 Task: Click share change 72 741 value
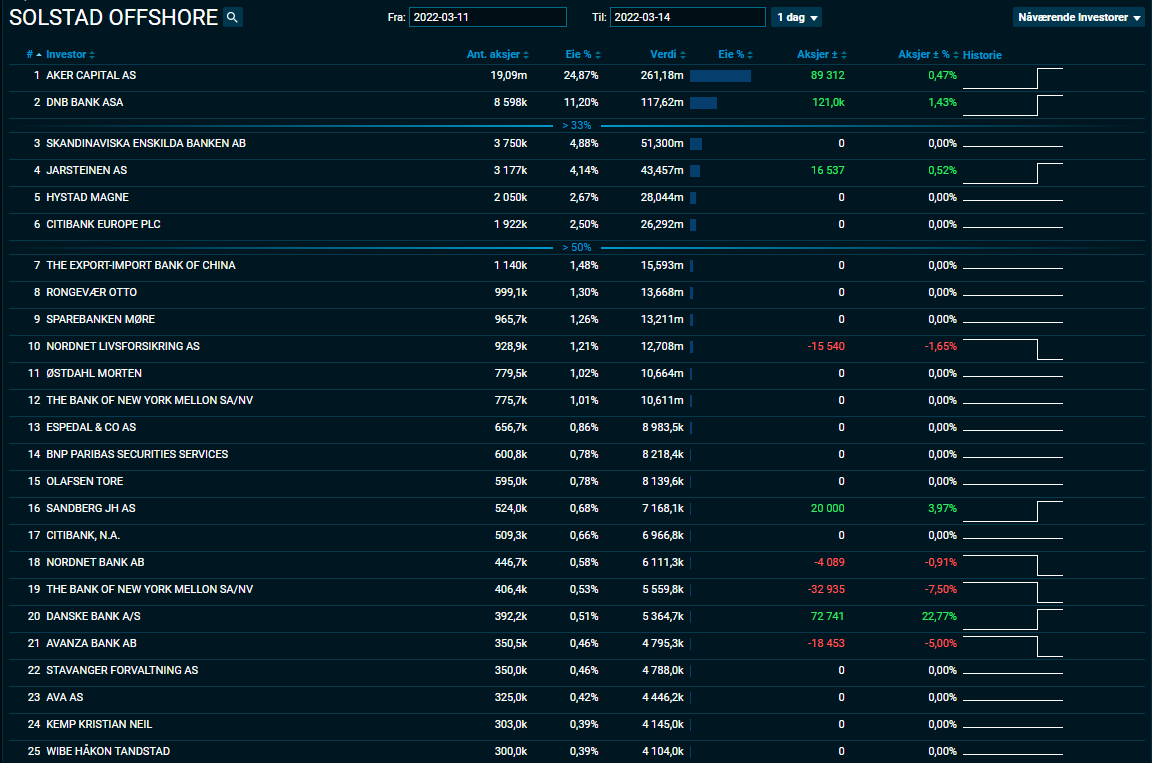pos(827,616)
